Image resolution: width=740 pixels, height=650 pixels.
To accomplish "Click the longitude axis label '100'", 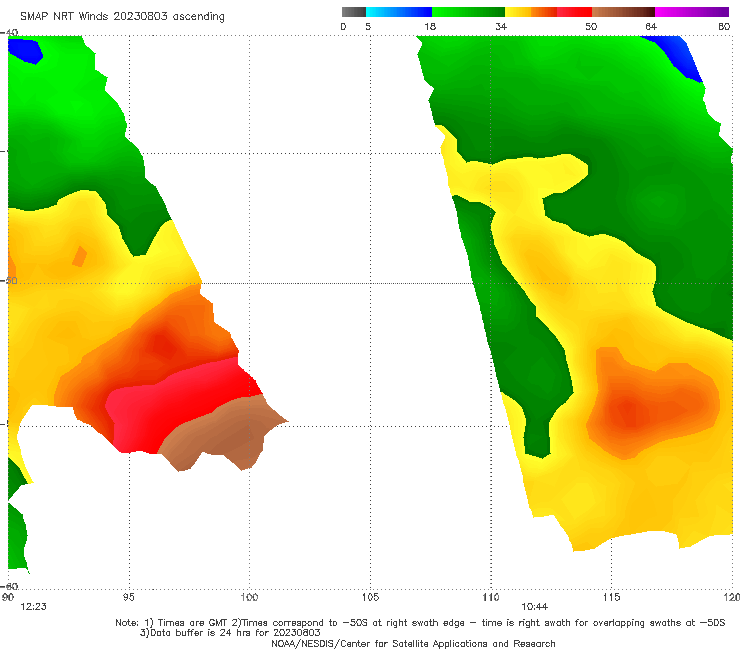I will [x=249, y=597].
